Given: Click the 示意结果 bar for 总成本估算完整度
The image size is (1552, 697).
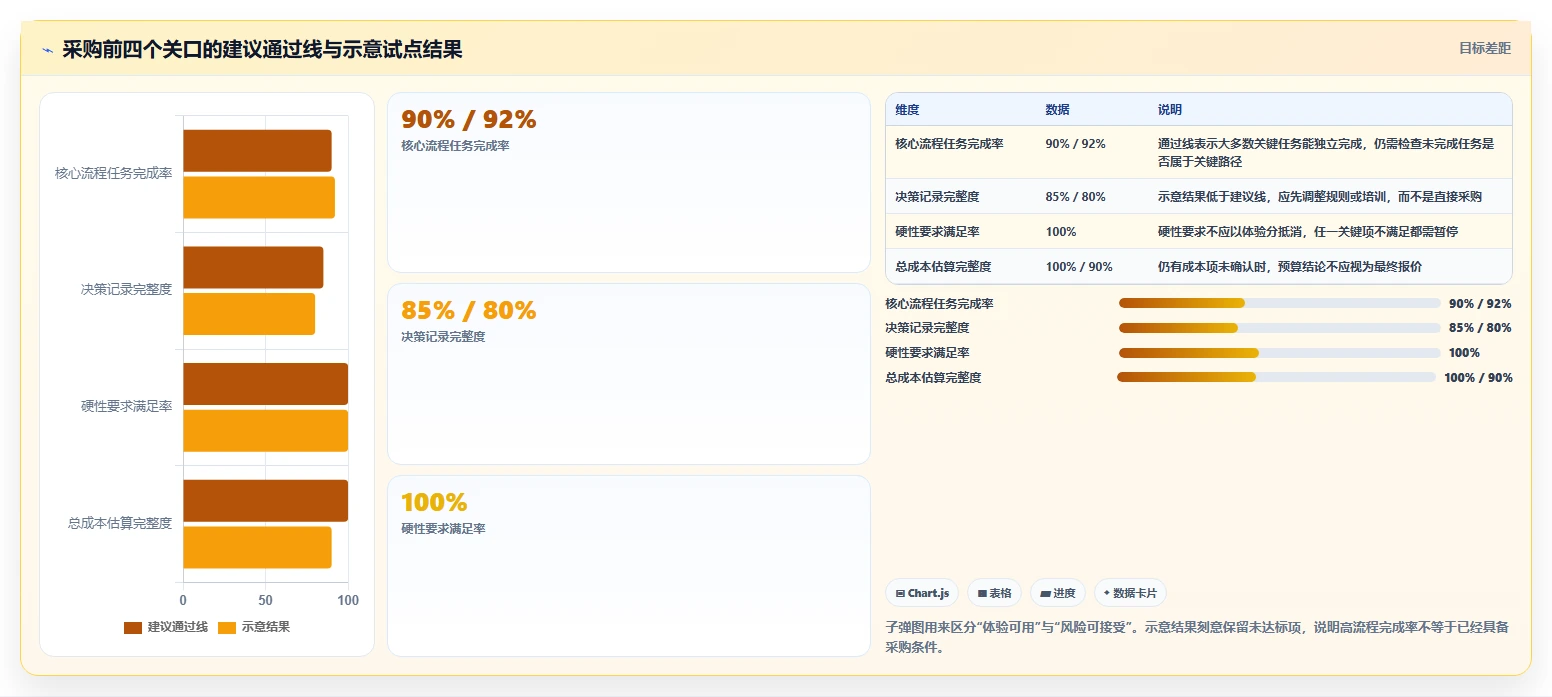Looking at the screenshot, I should tap(257, 547).
